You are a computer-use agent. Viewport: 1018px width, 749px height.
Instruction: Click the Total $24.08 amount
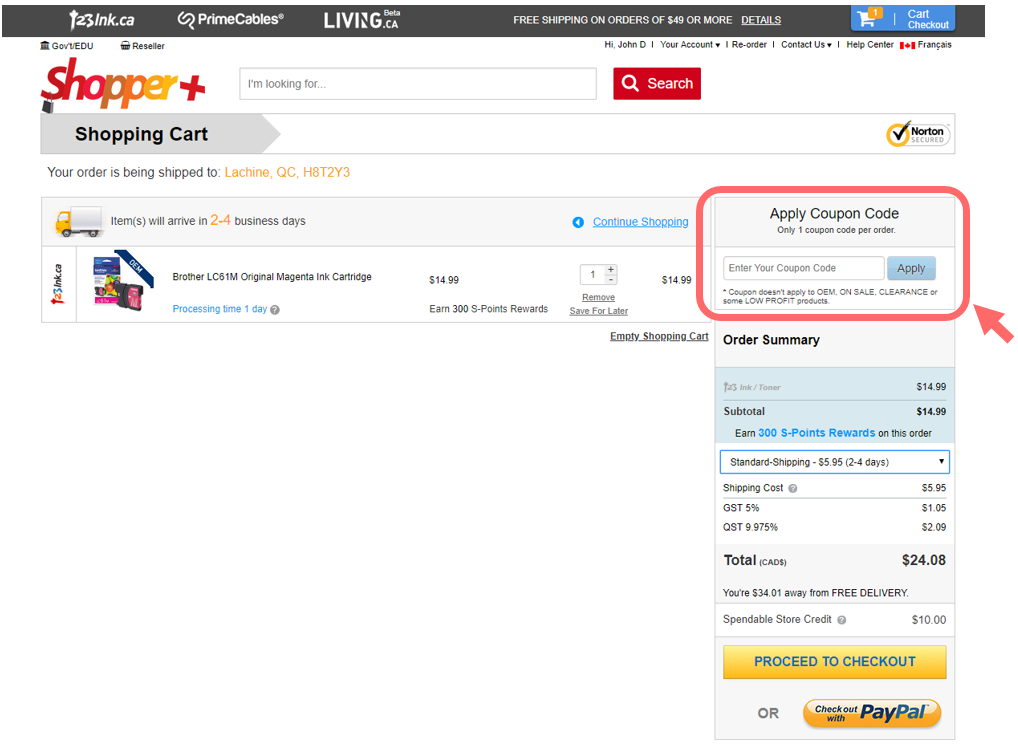click(923, 560)
